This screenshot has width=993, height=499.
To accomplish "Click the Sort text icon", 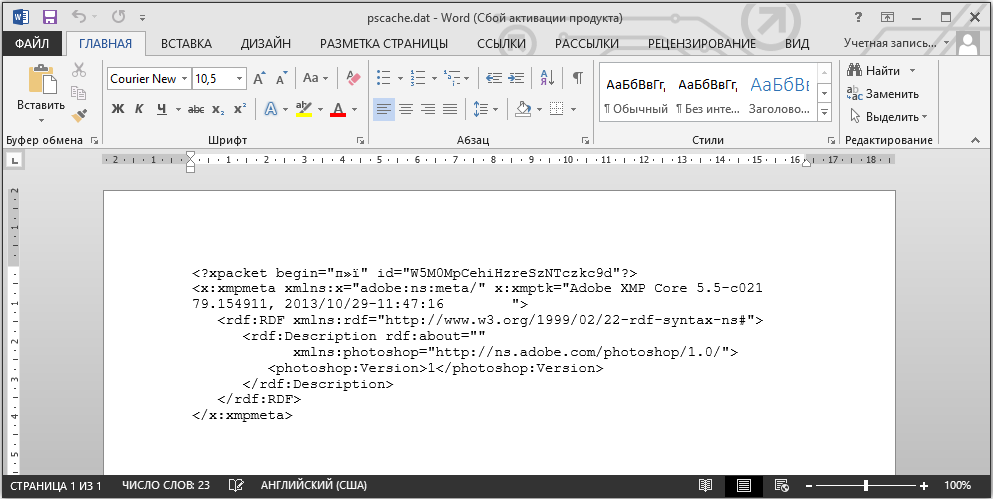I will pyautogui.click(x=547, y=78).
